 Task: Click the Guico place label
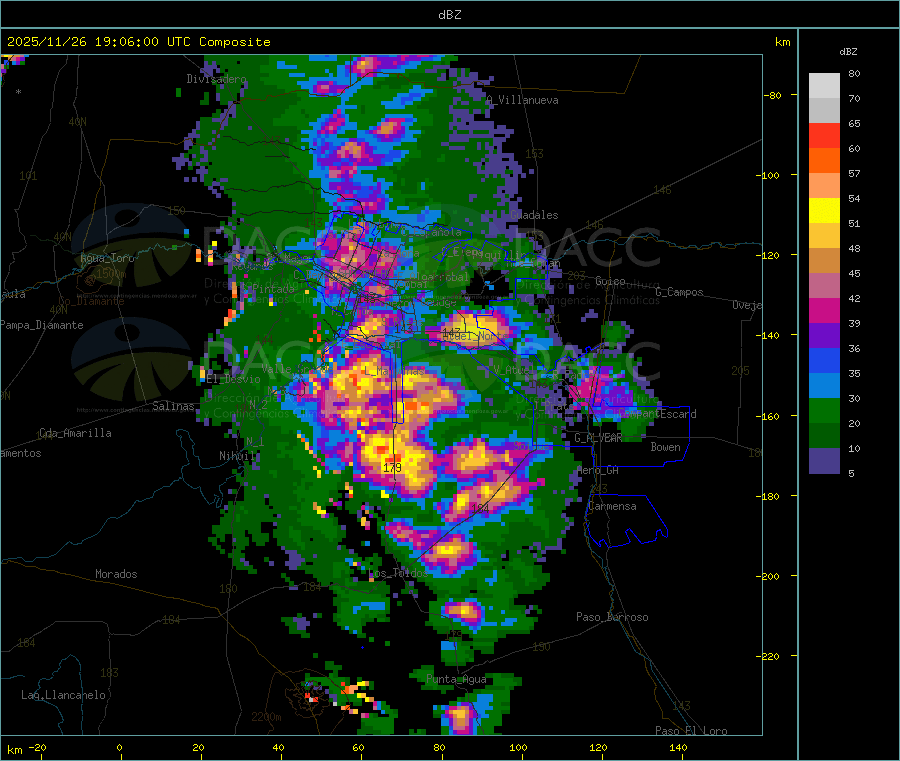(610, 281)
